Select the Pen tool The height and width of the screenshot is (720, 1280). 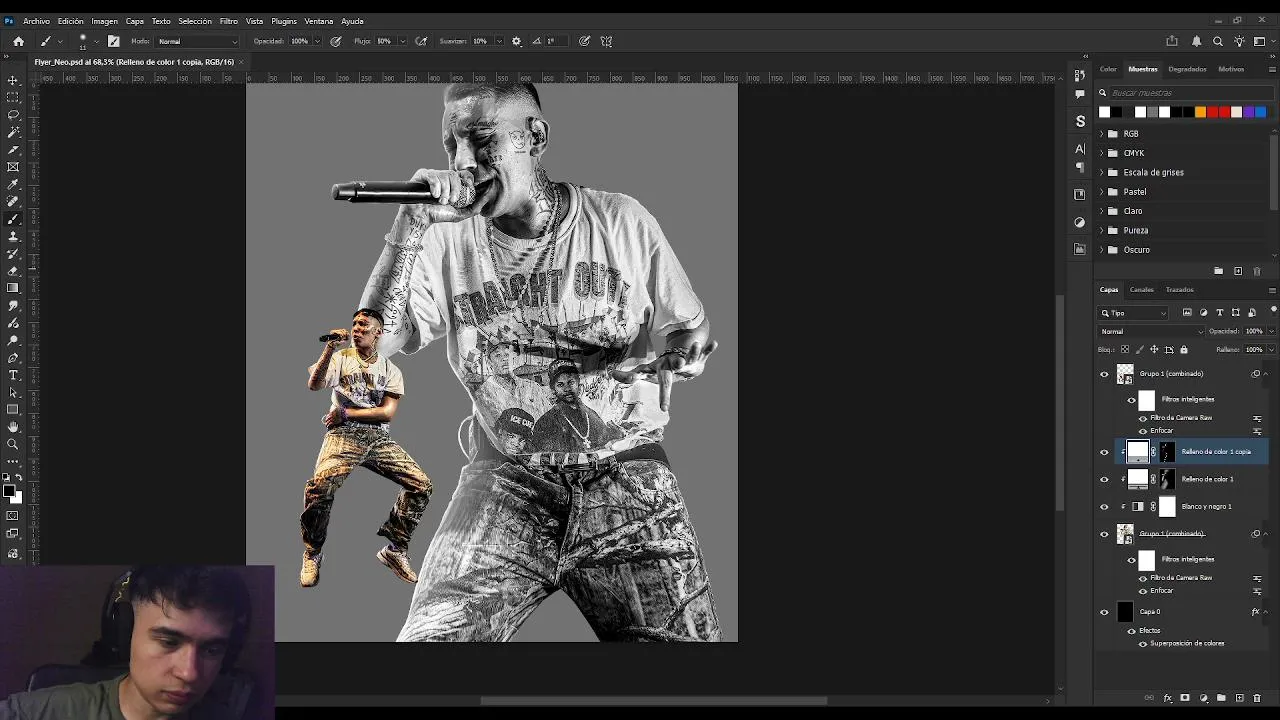(x=13, y=358)
